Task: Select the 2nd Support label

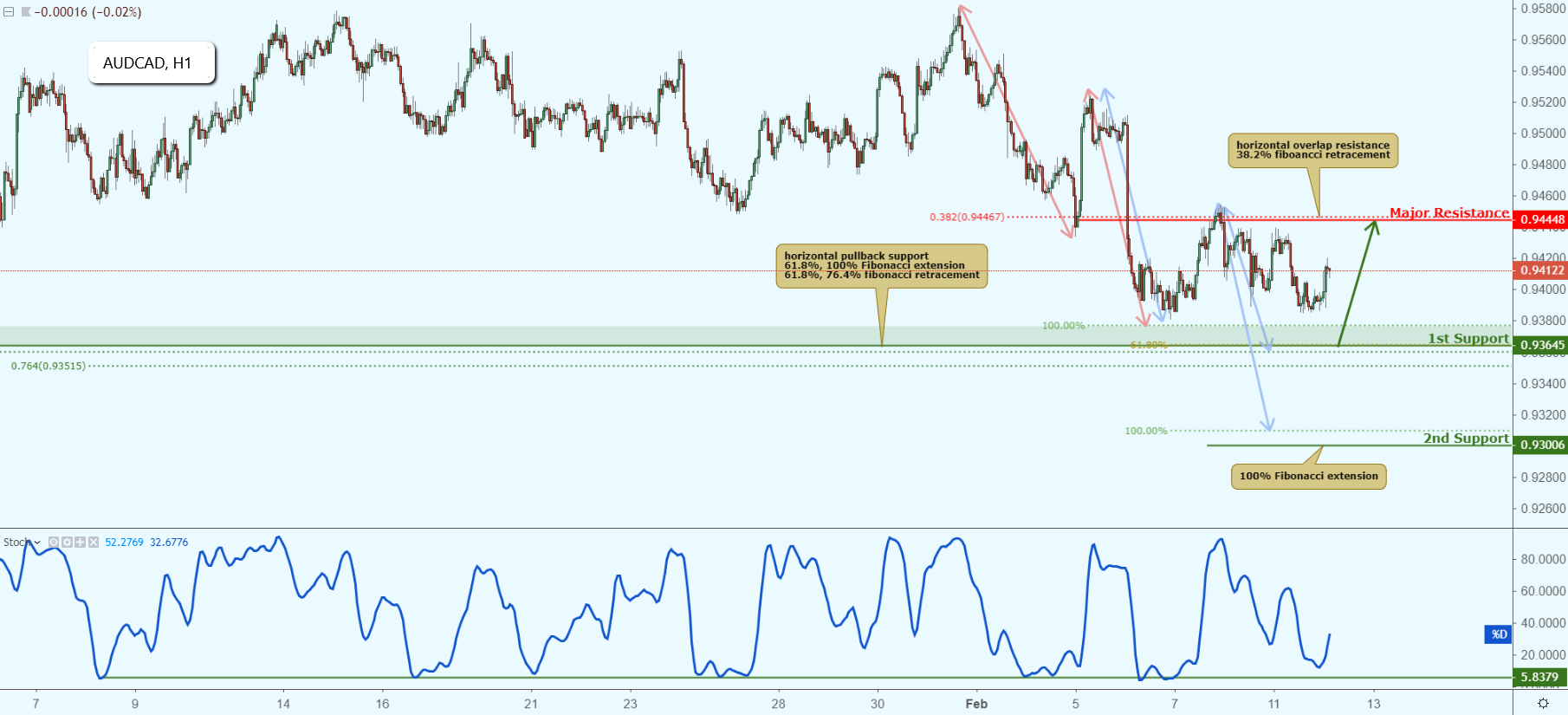Action: point(1466,438)
